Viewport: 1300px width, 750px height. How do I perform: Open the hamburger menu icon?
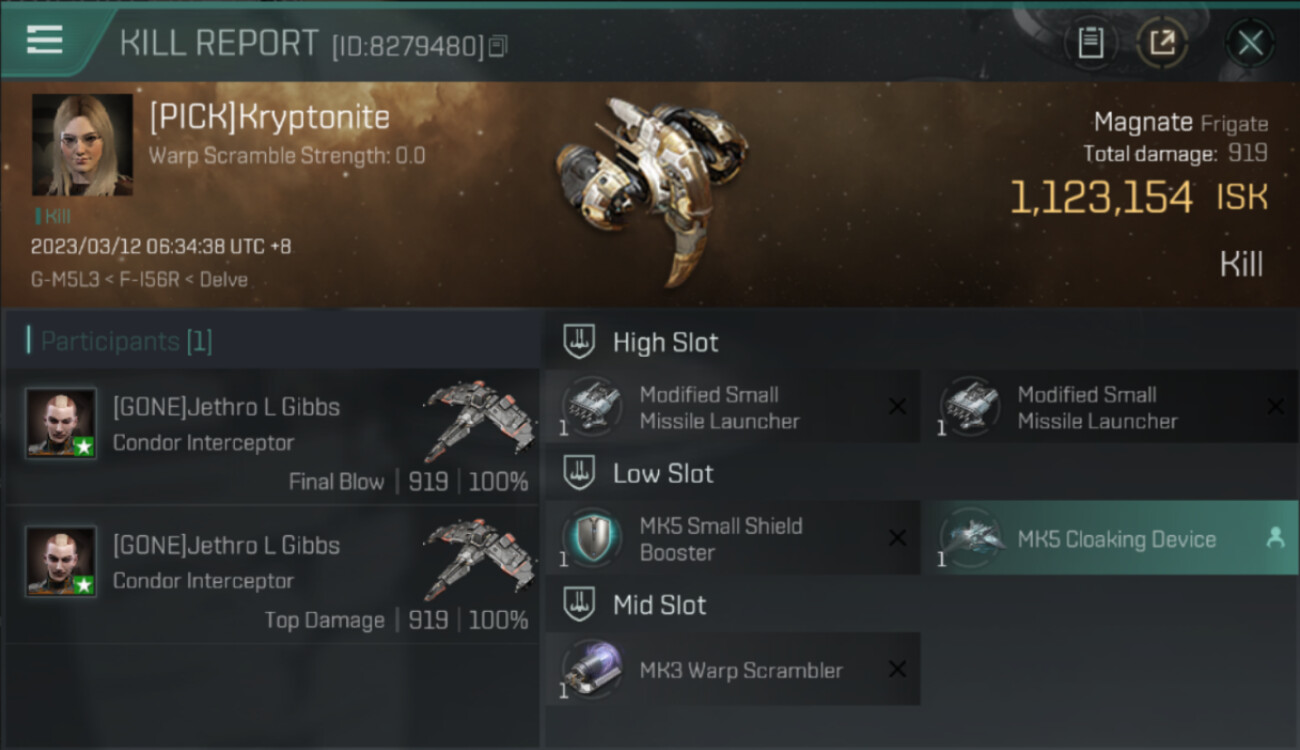(x=45, y=40)
